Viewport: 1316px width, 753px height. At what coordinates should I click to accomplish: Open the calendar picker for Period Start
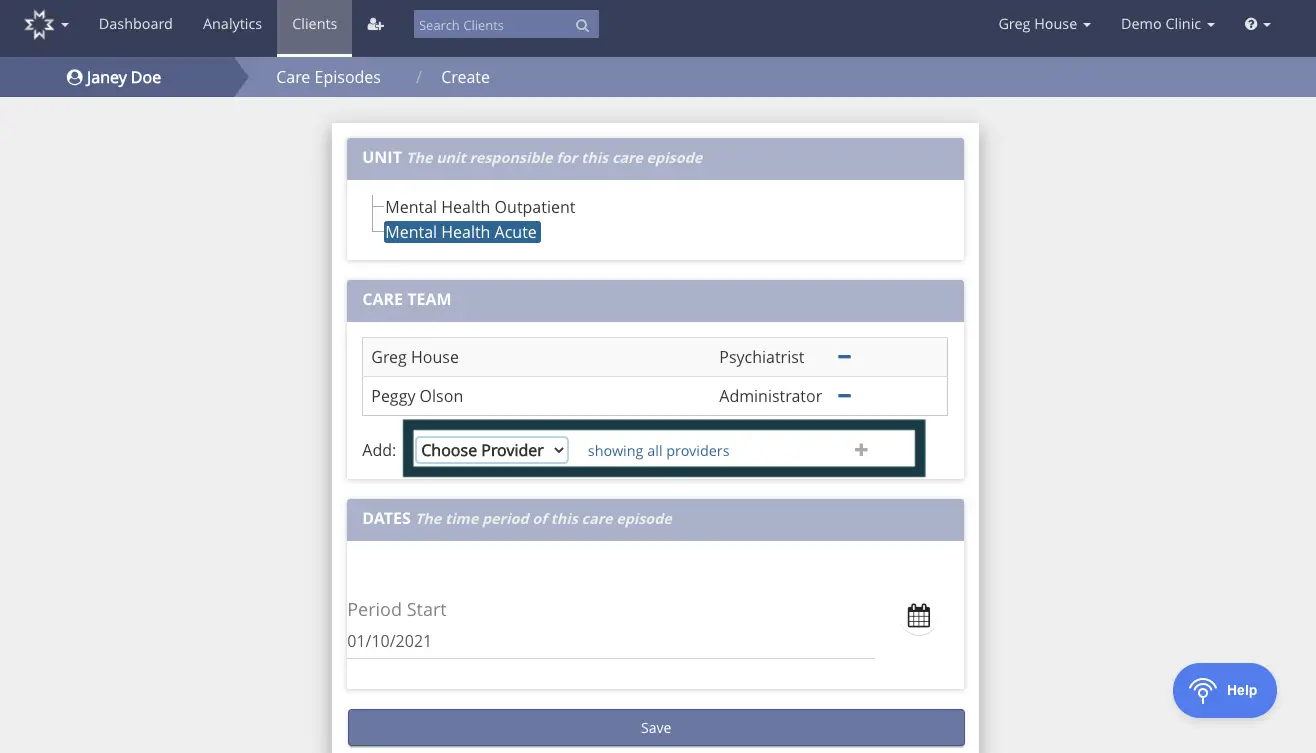(917, 615)
